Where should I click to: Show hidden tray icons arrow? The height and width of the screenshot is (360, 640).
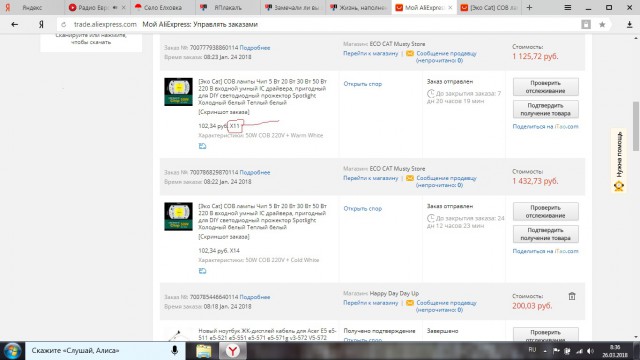point(545,351)
